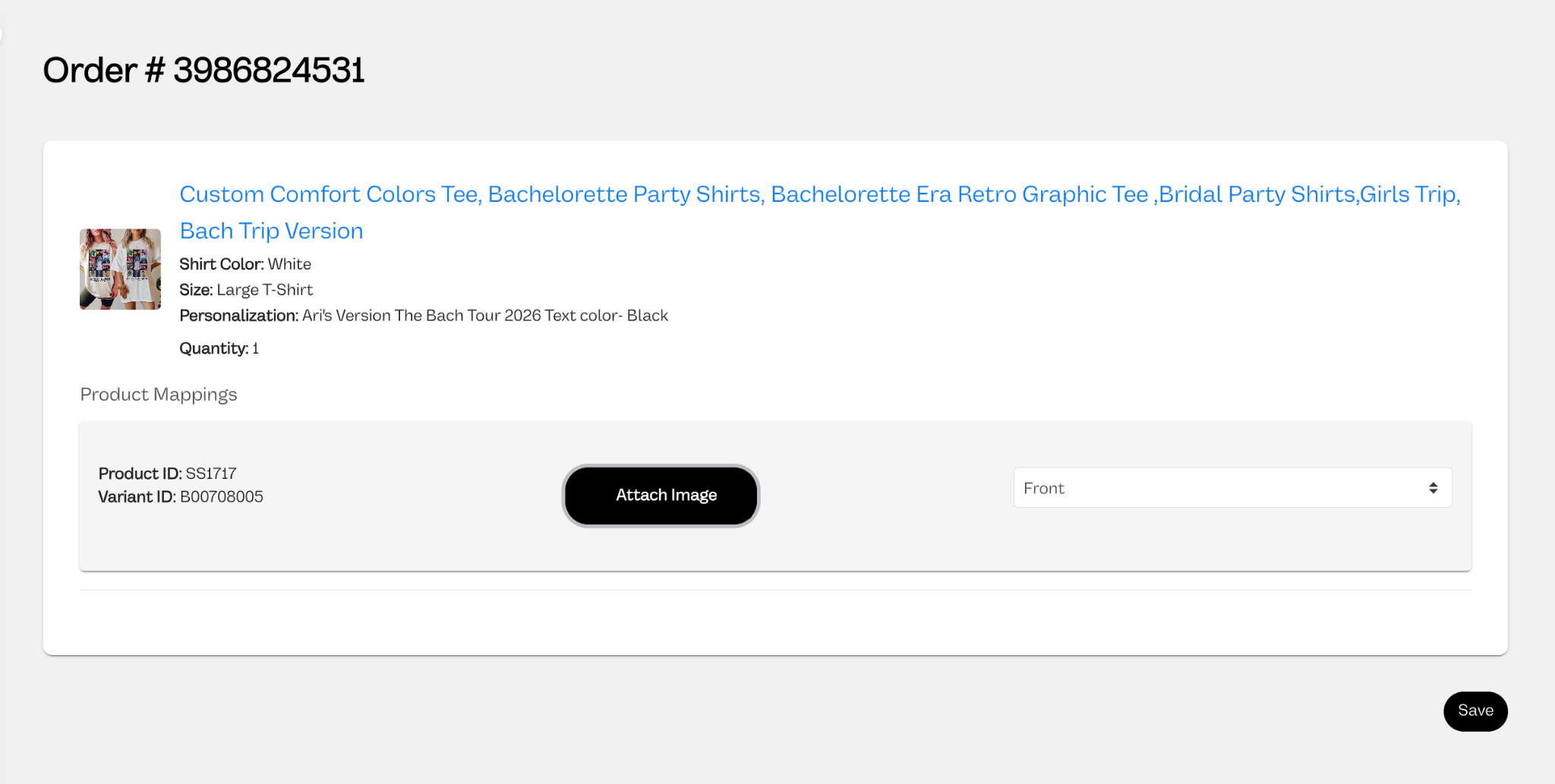Click the Attach Image button
This screenshot has height=784, width=1555.
pos(661,495)
